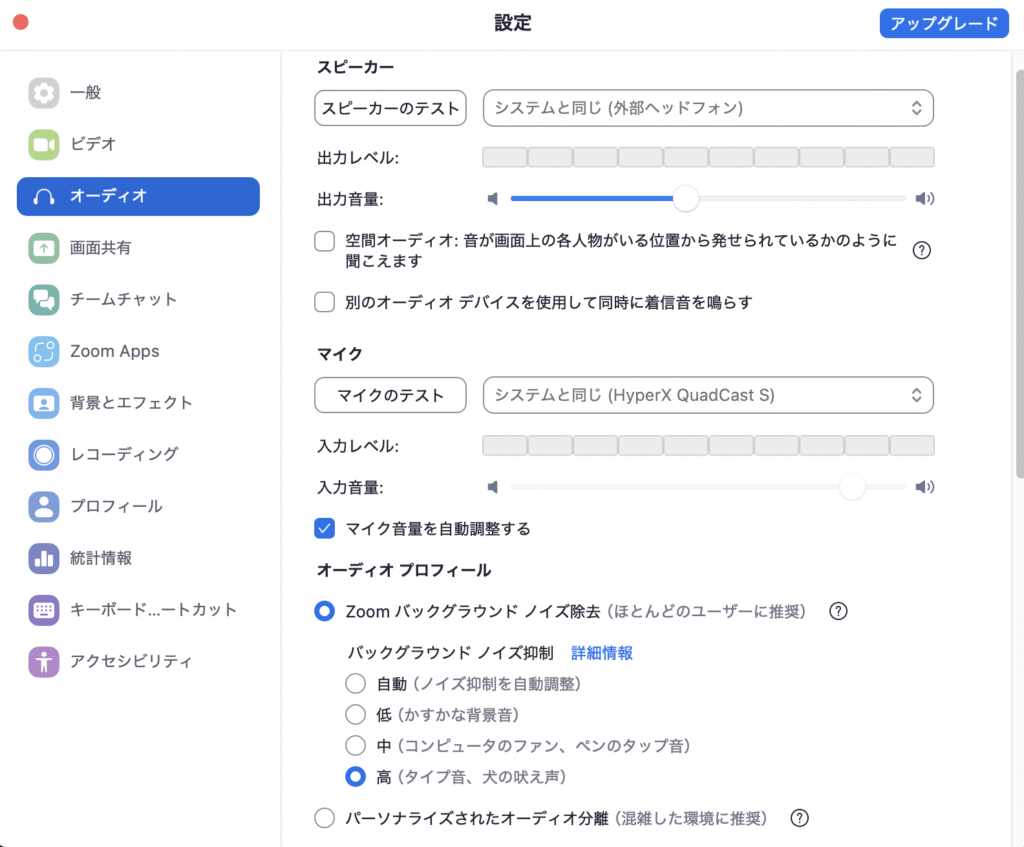Click the レコーディング record icon
This screenshot has height=847, width=1024.
click(44, 455)
